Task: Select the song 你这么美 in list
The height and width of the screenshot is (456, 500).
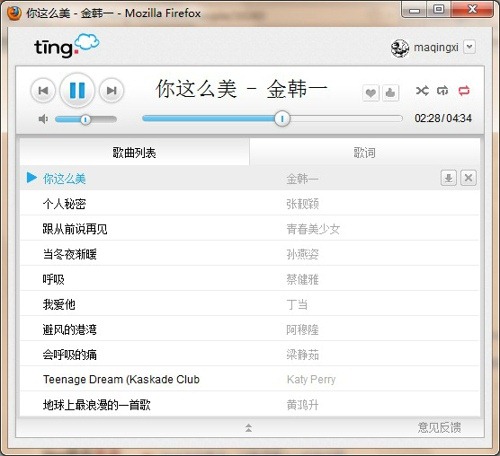Action: (x=64, y=179)
